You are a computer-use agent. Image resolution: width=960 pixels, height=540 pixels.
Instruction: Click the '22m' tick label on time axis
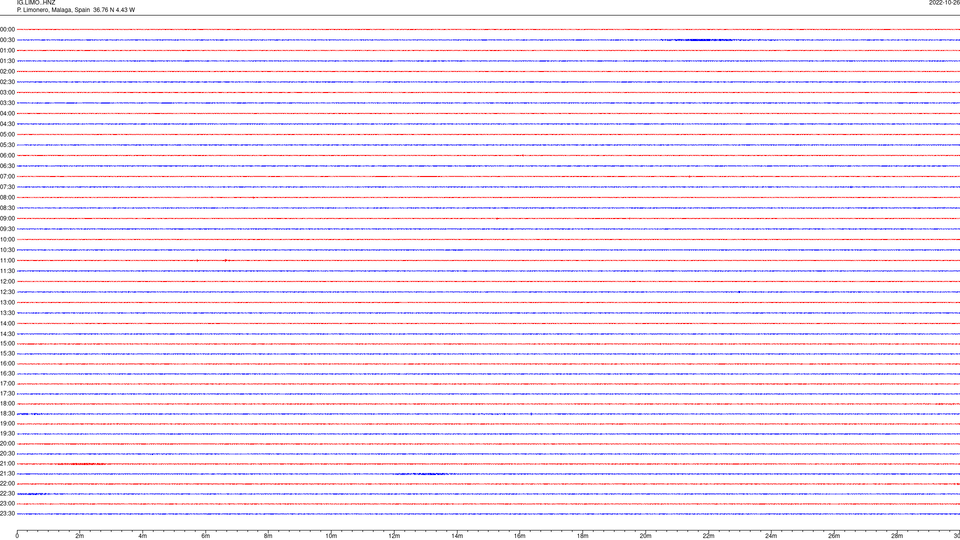[x=708, y=536]
